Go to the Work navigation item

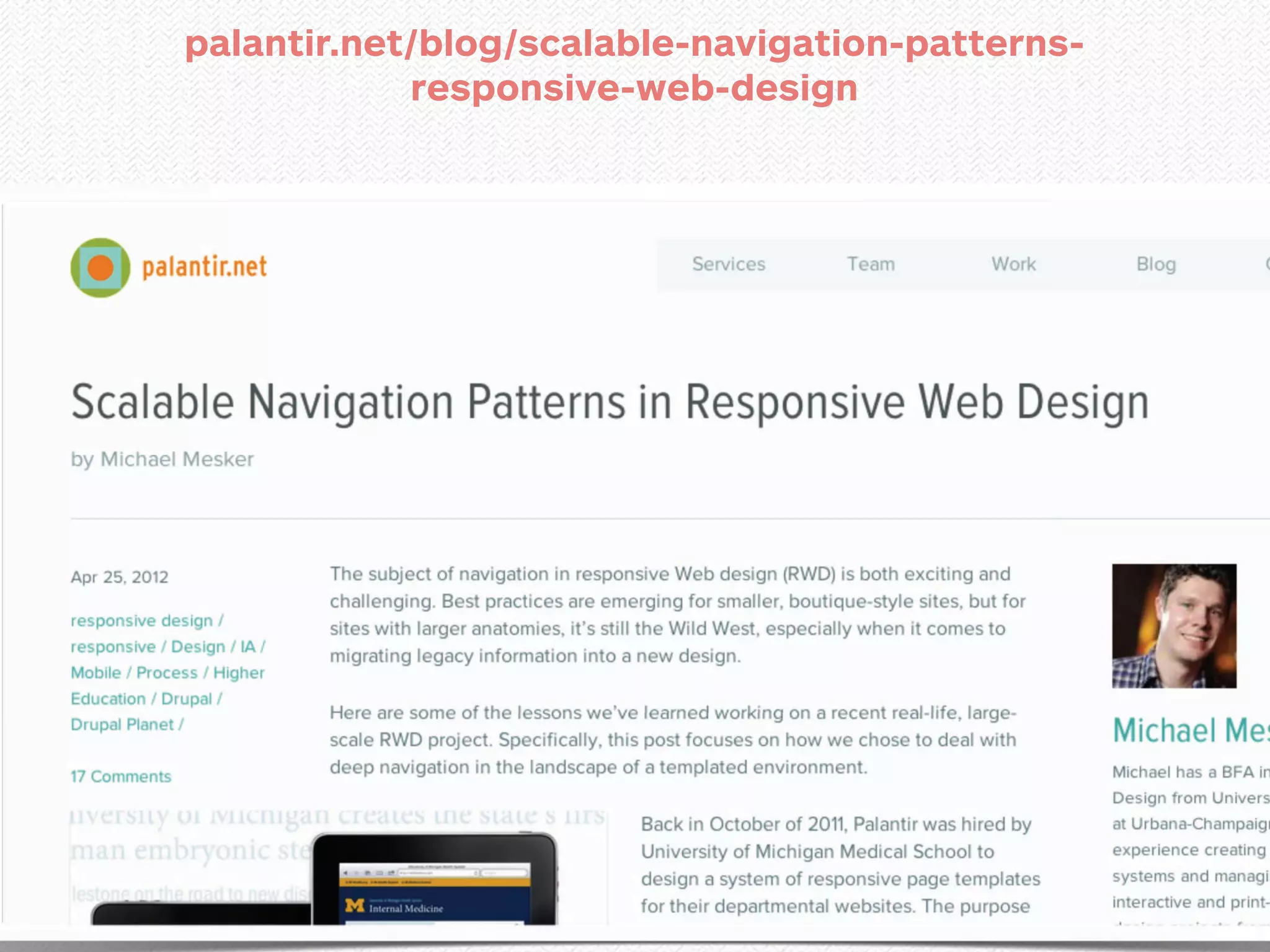click(x=1014, y=264)
